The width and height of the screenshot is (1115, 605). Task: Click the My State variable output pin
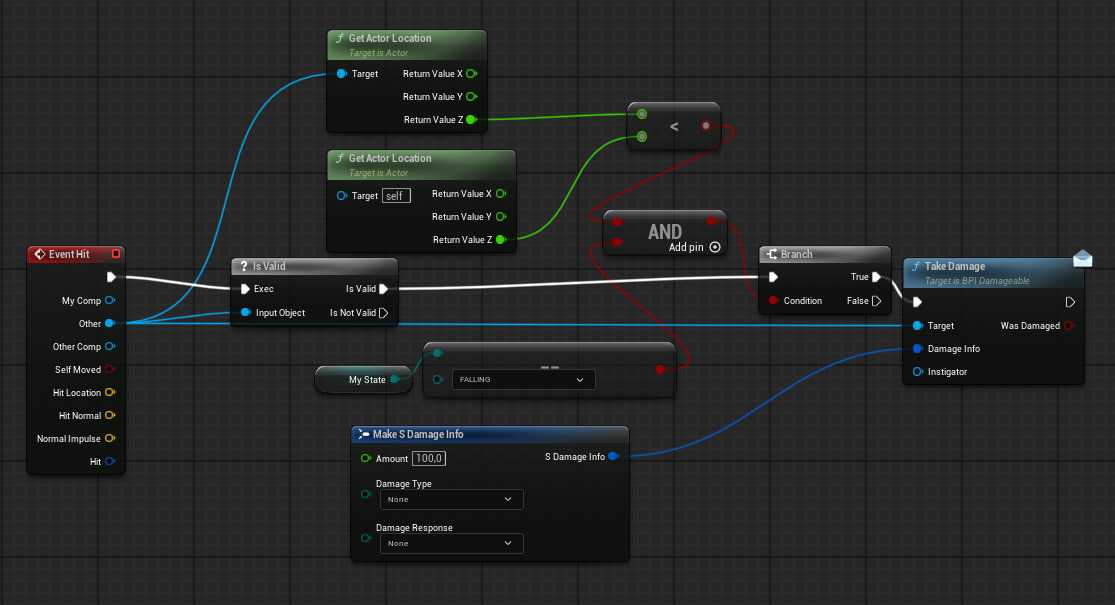point(395,380)
